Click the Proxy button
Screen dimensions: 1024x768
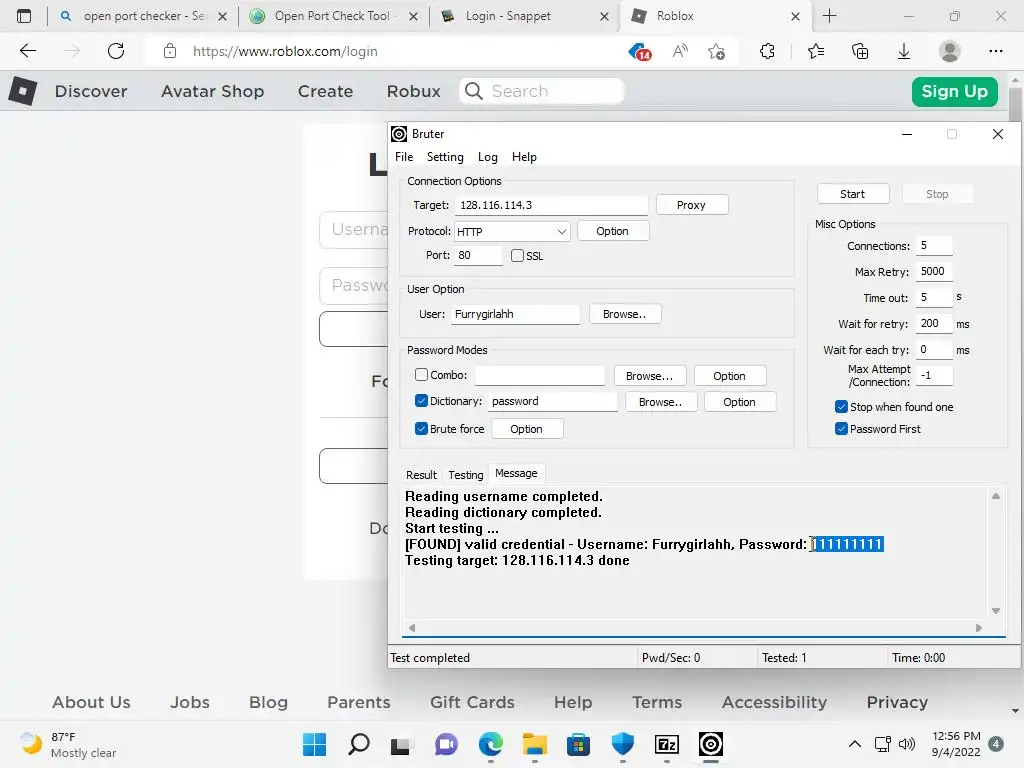[692, 205]
